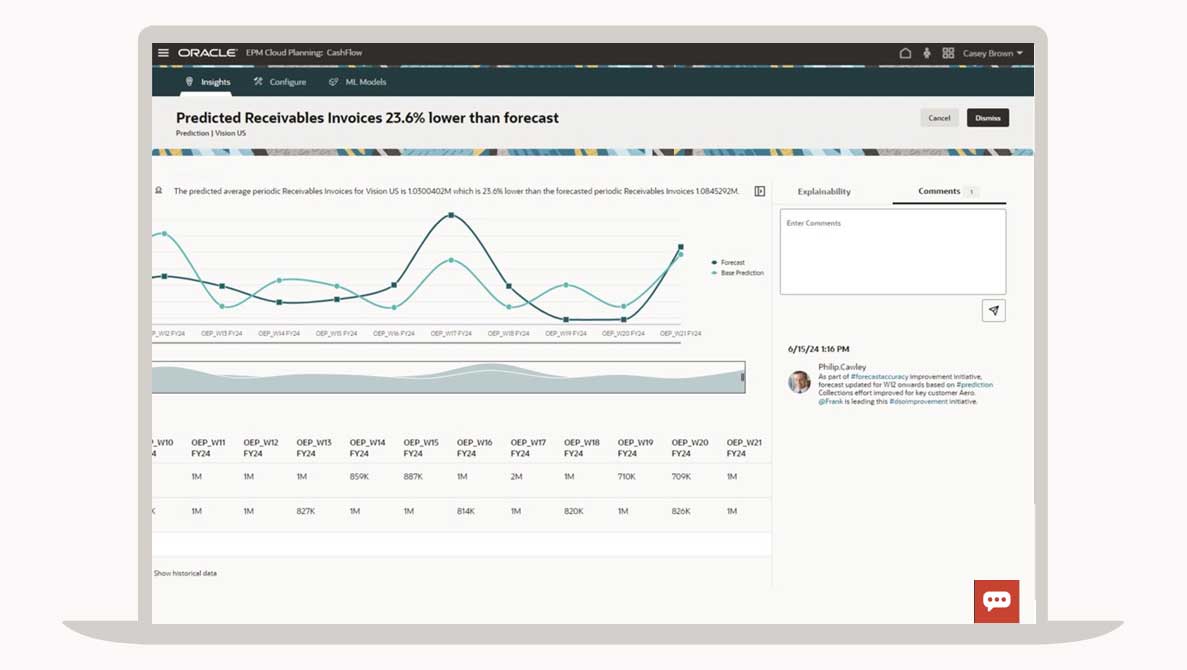This screenshot has height=670, width=1187.
Task: Click the Oracle logo
Action: [207, 53]
